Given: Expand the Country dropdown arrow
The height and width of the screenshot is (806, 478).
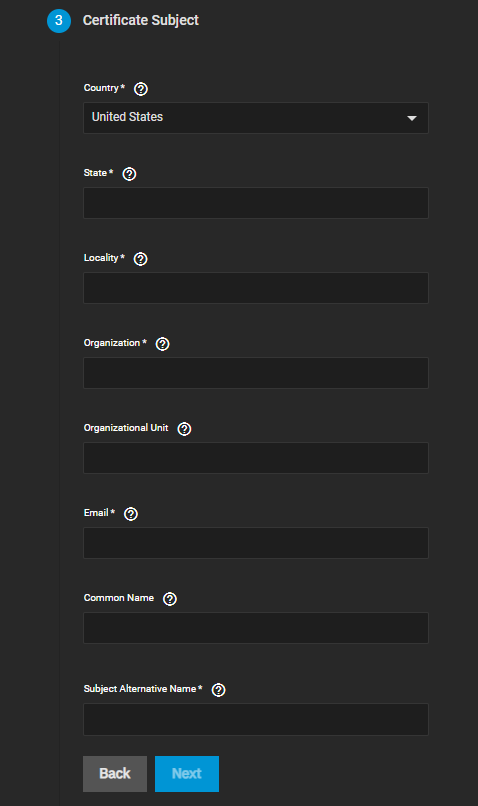Looking at the screenshot, I should pos(412,118).
